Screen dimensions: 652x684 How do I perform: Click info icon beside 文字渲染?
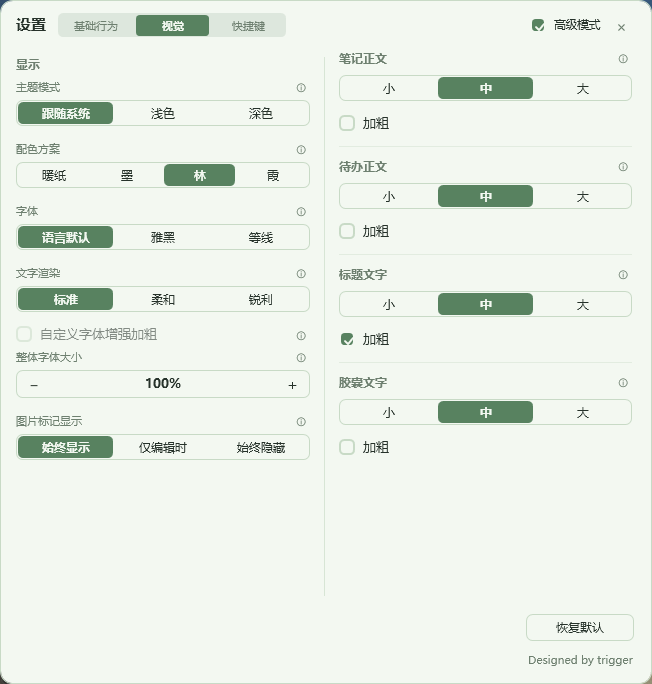coord(301,274)
